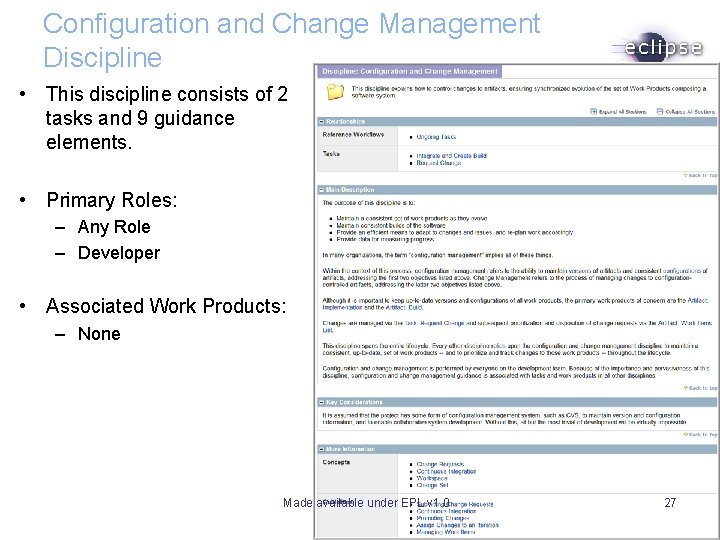Click the 'Reference Workflows' row label

353,135
